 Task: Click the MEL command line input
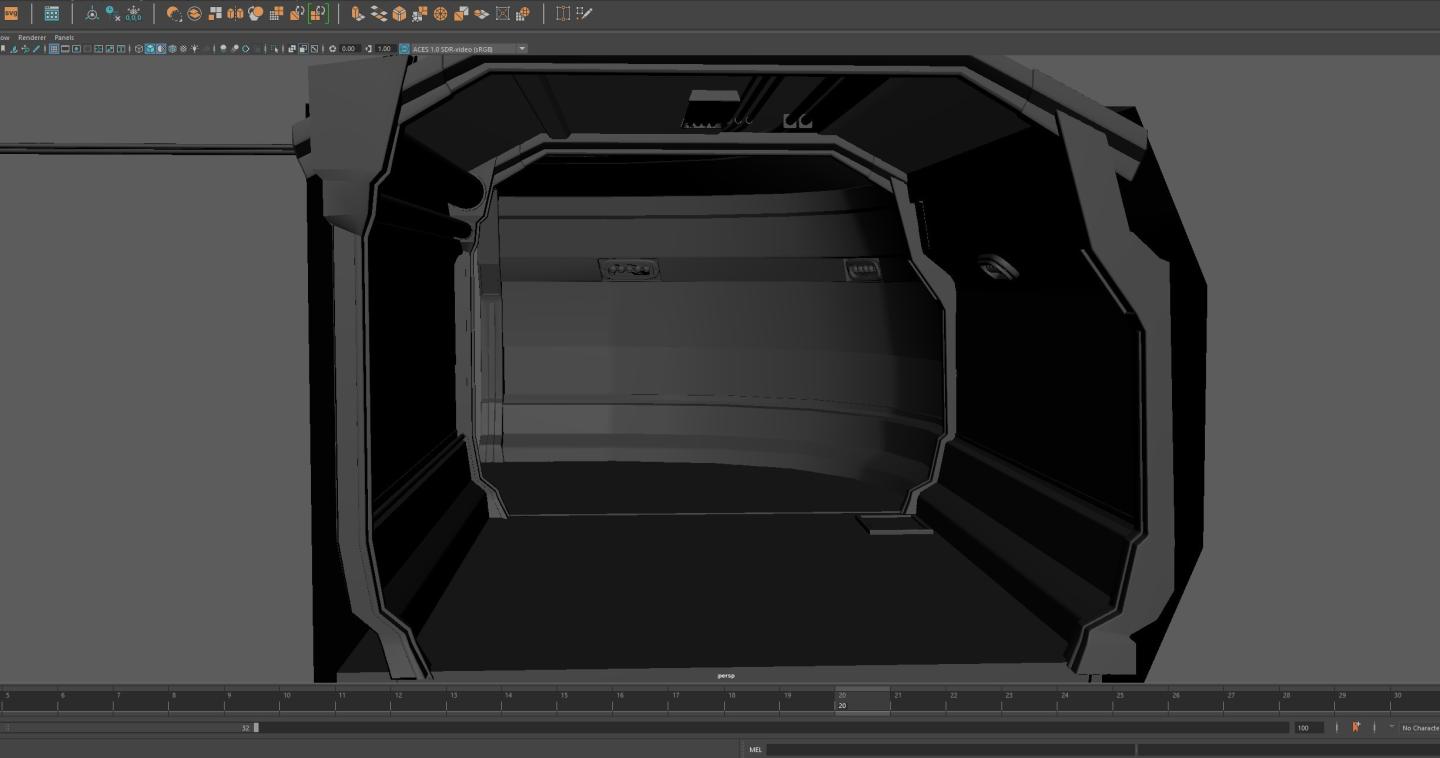(x=950, y=749)
